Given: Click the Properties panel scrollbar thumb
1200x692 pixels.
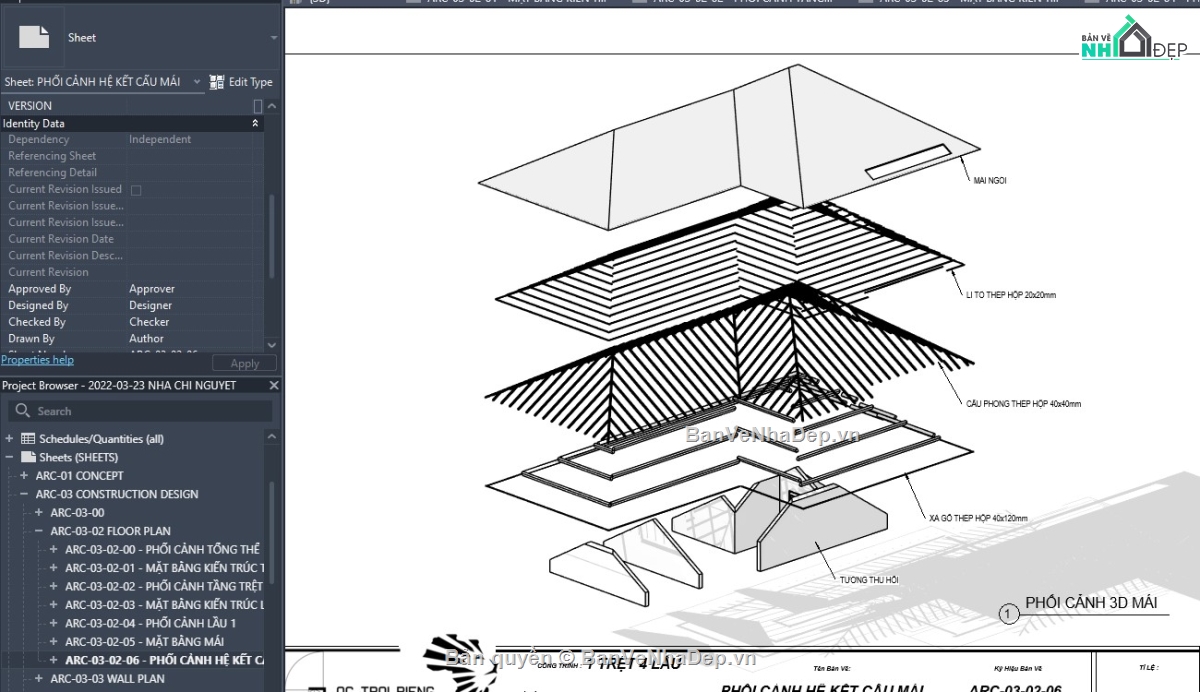Looking at the screenshot, I should (x=272, y=236).
